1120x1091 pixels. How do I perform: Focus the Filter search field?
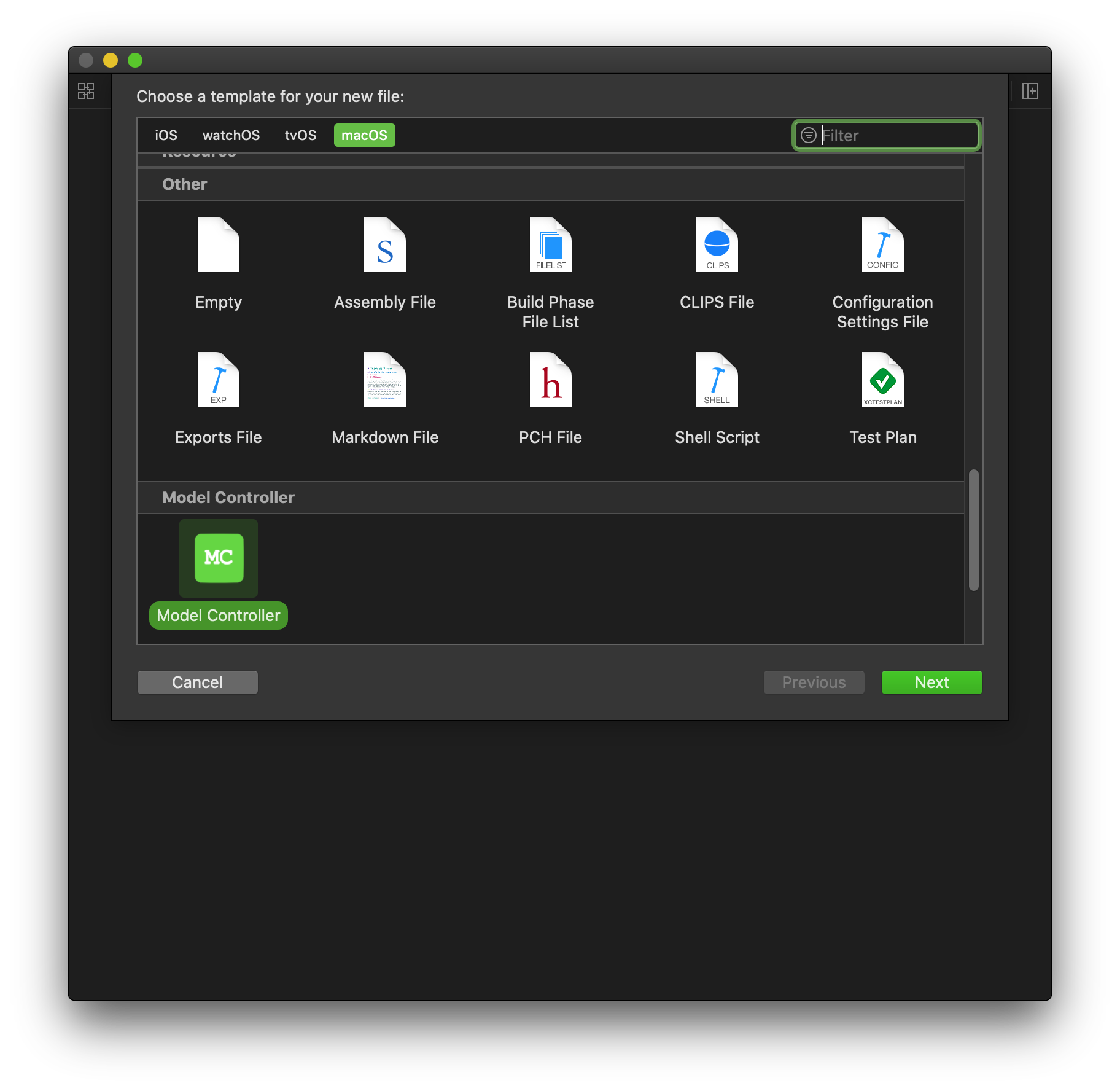pos(896,136)
